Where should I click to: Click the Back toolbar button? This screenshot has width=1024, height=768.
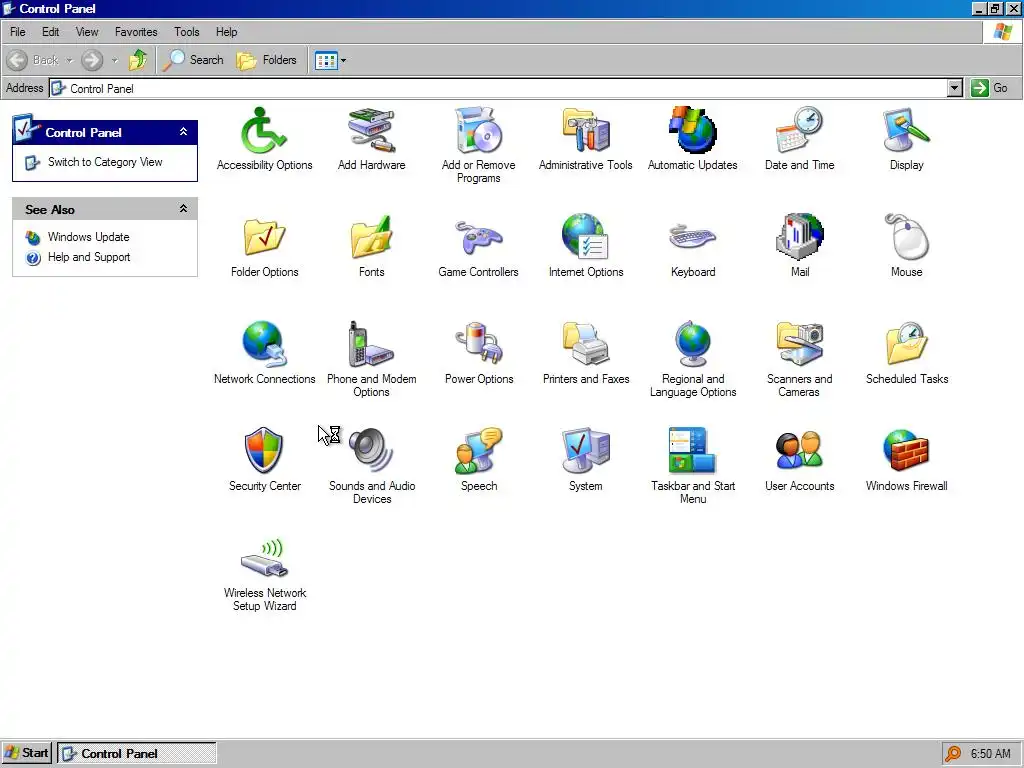pos(33,61)
